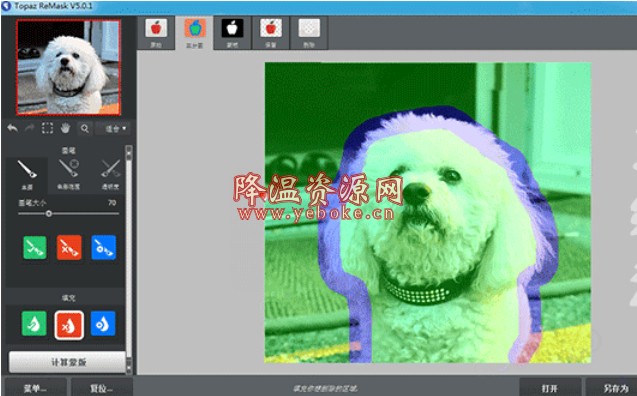Viewport: 637px width, 396px height.
Task: Switch to the tri-map colored apple tab
Action: (x=195, y=33)
